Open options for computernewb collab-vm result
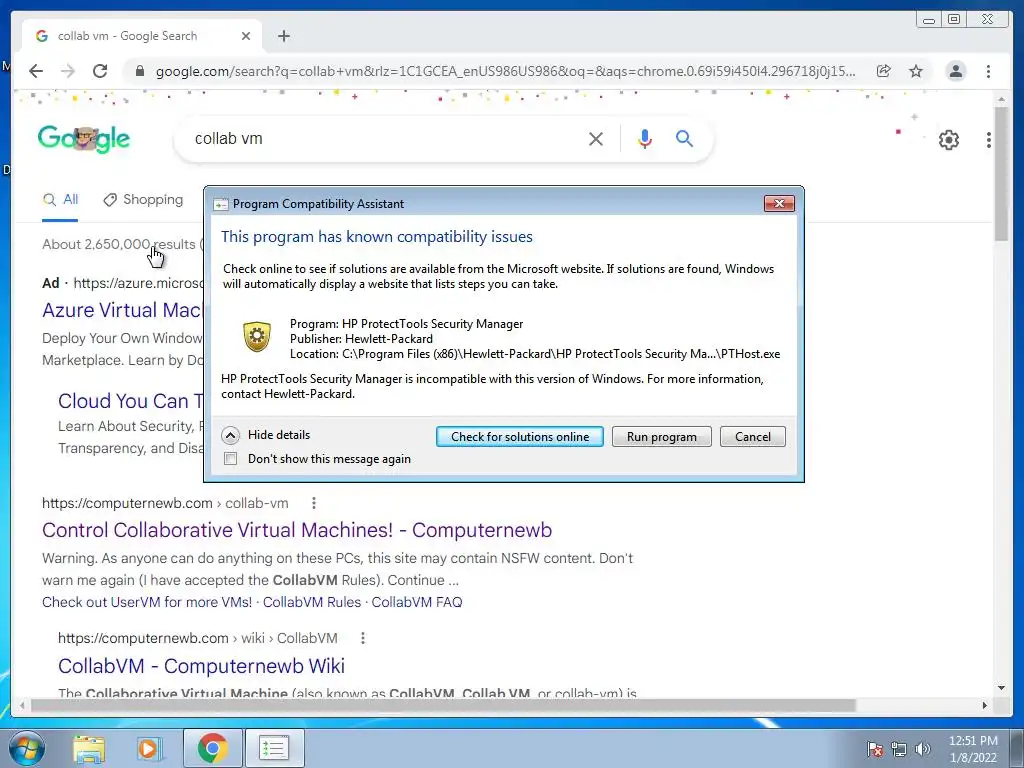 (314, 503)
